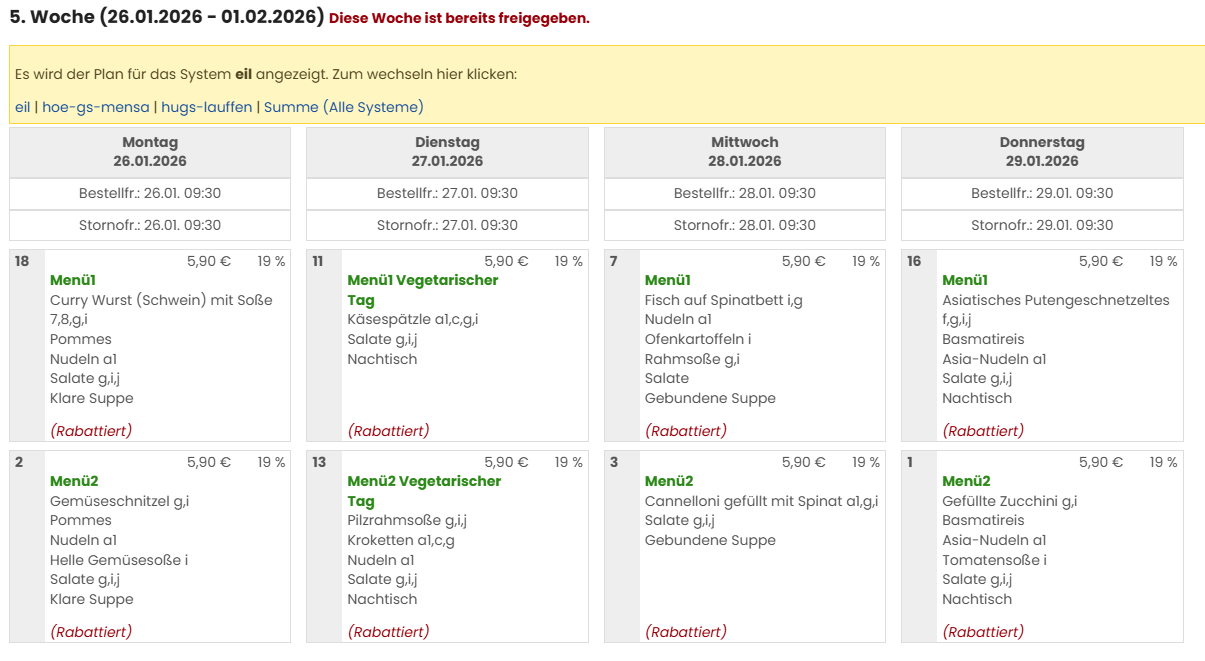Switch to the eil system link

pos(22,107)
